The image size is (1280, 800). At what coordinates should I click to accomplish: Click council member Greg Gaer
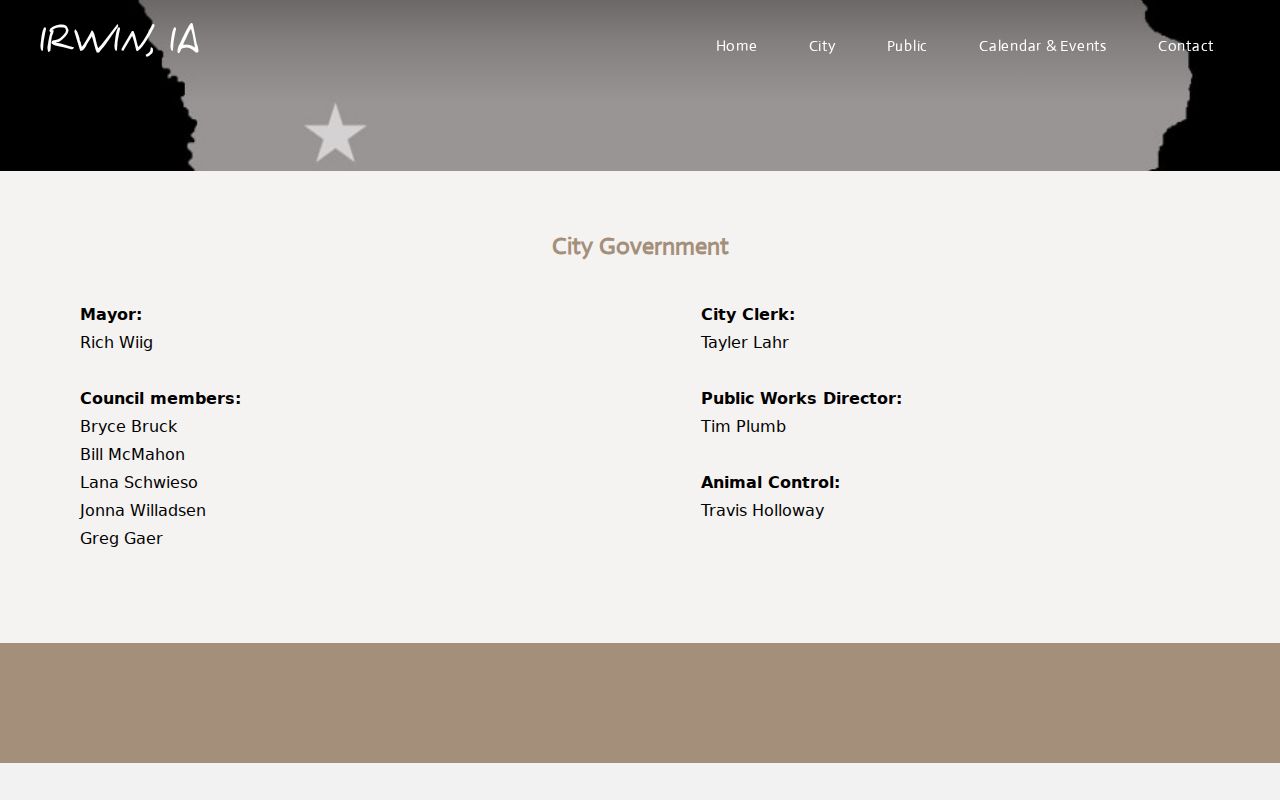click(x=121, y=538)
